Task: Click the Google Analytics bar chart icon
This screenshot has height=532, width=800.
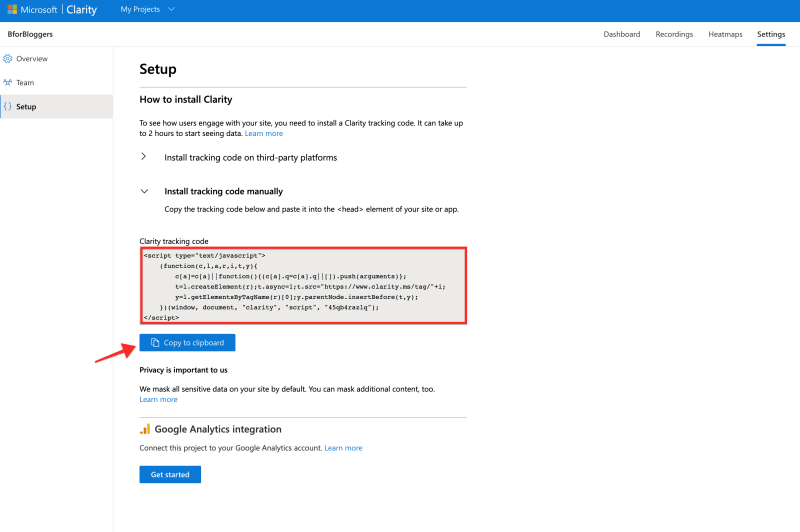Action: (145, 429)
